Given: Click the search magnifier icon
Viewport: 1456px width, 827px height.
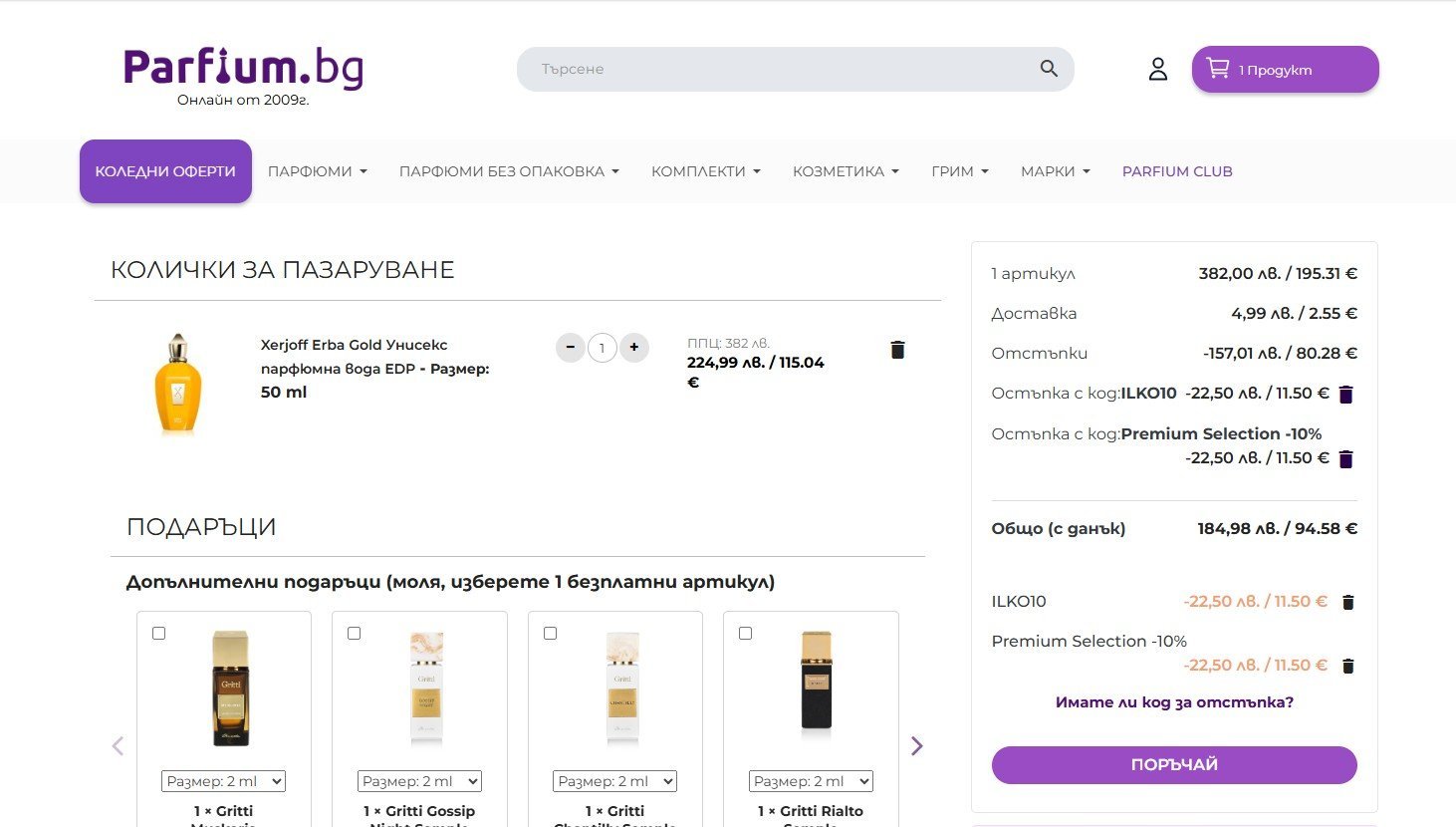Looking at the screenshot, I should pyautogui.click(x=1049, y=69).
